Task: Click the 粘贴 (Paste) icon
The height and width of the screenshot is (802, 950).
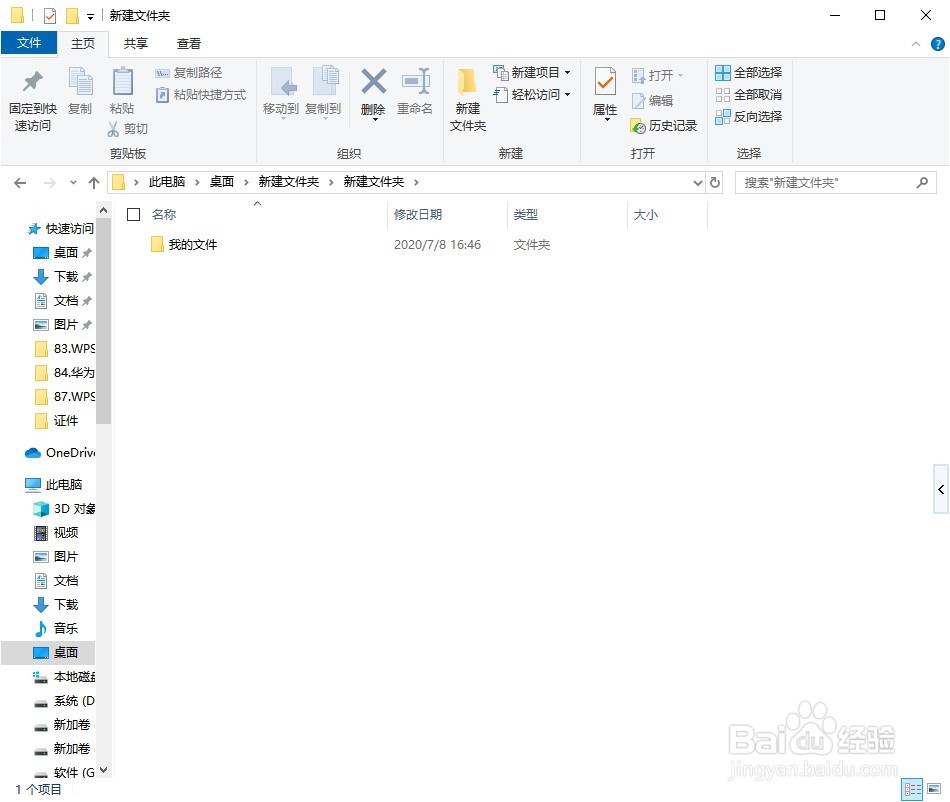Action: click(x=123, y=90)
